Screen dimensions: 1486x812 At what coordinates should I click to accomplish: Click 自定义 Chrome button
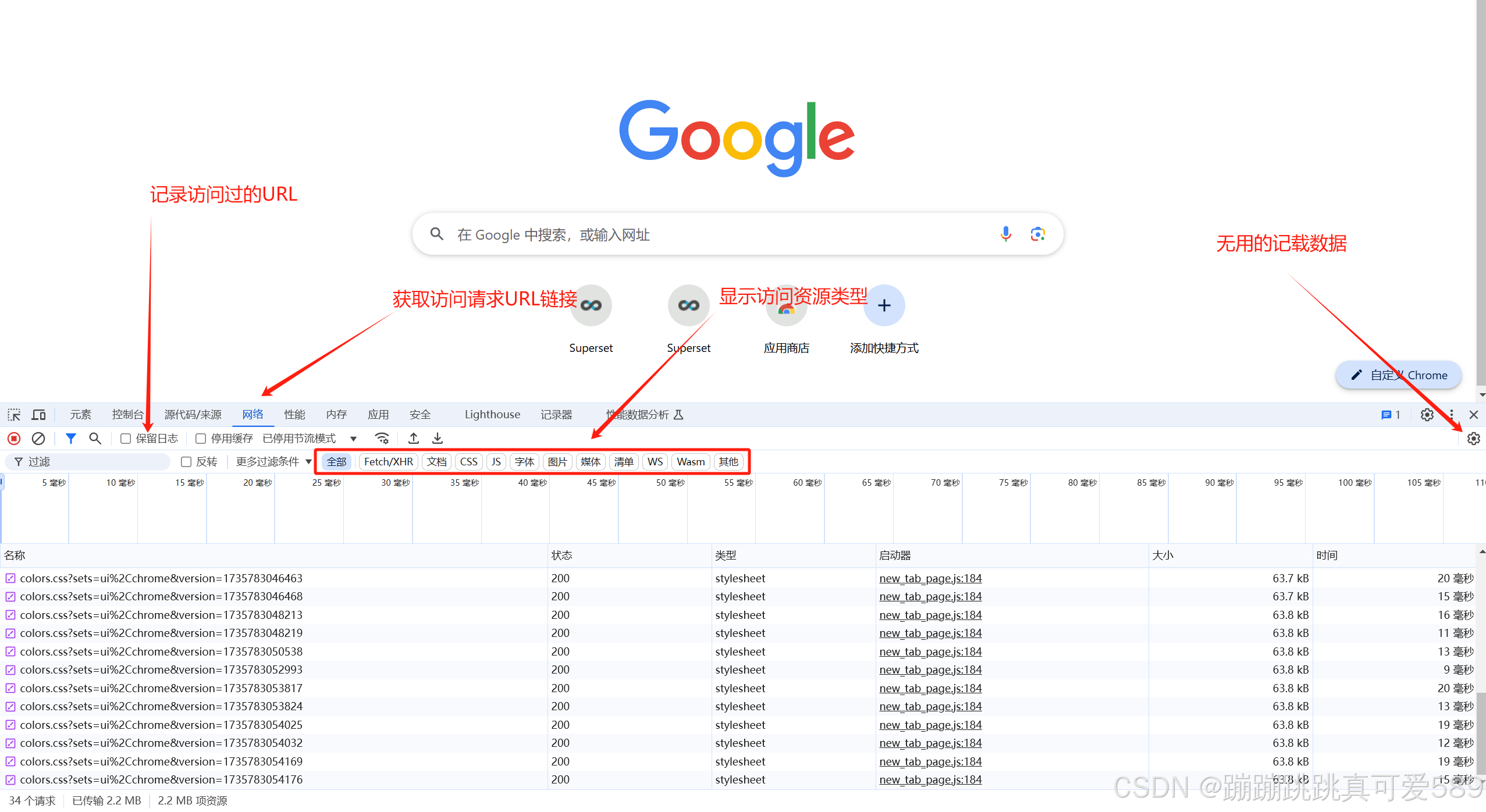pyautogui.click(x=1398, y=375)
